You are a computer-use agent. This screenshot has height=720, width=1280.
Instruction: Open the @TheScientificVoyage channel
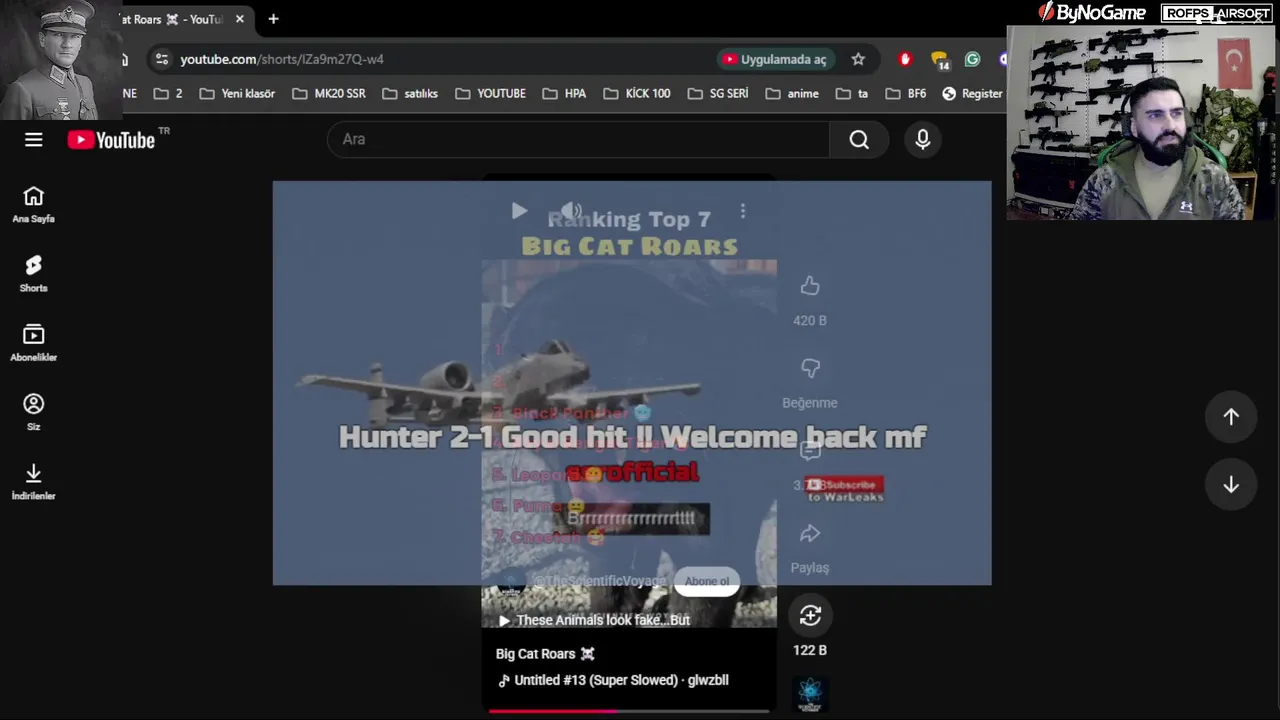point(598,581)
